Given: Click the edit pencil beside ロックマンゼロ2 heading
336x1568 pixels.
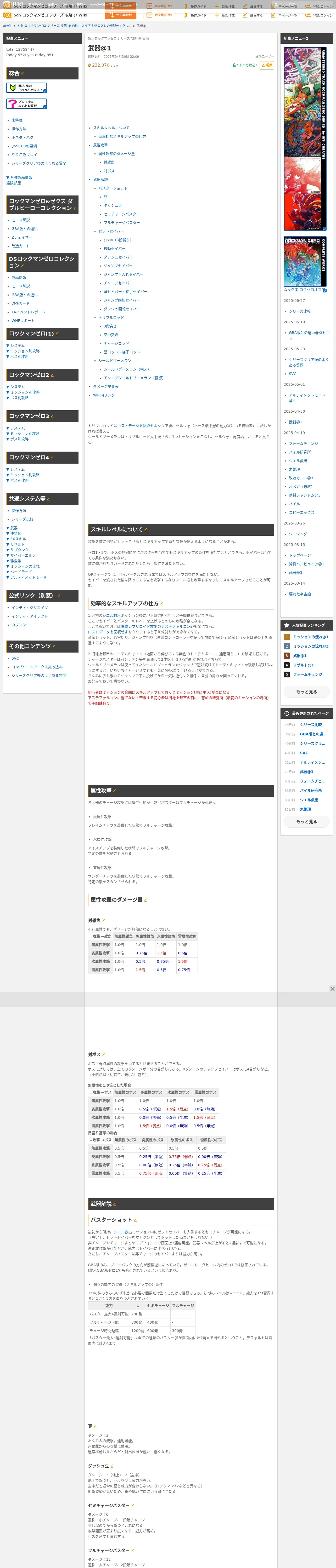Looking at the screenshot, I should 52,375.
